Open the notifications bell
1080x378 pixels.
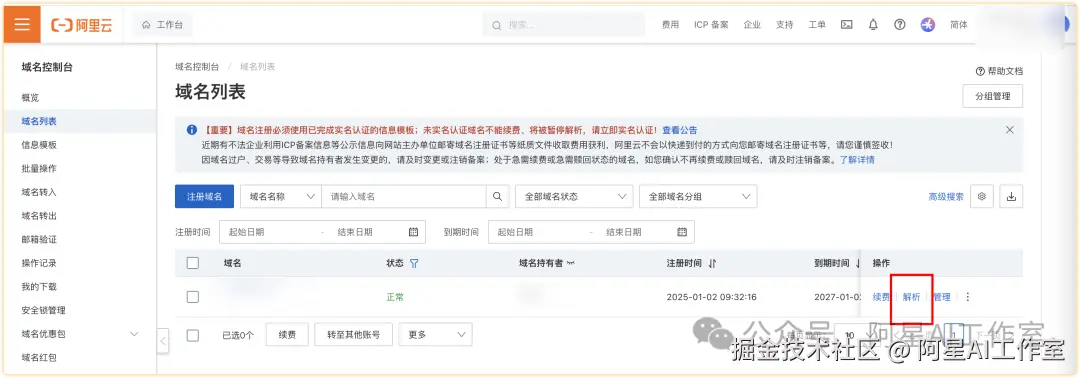(x=873, y=25)
